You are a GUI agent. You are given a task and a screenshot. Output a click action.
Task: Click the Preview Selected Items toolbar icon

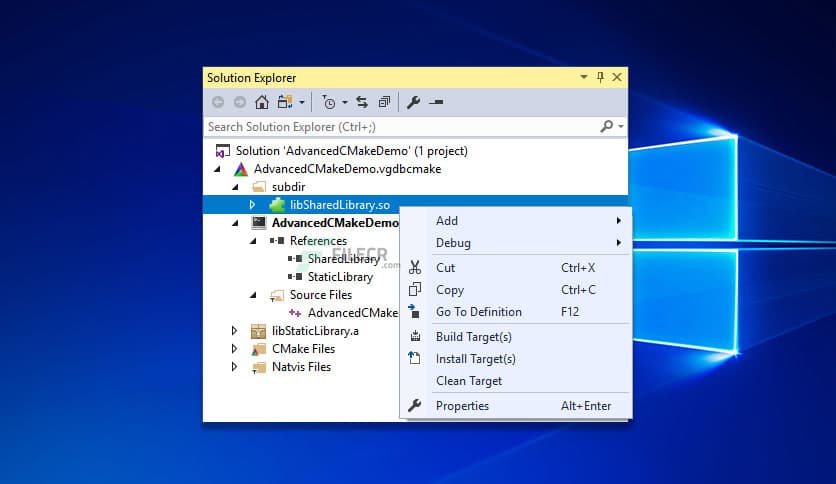pos(436,102)
